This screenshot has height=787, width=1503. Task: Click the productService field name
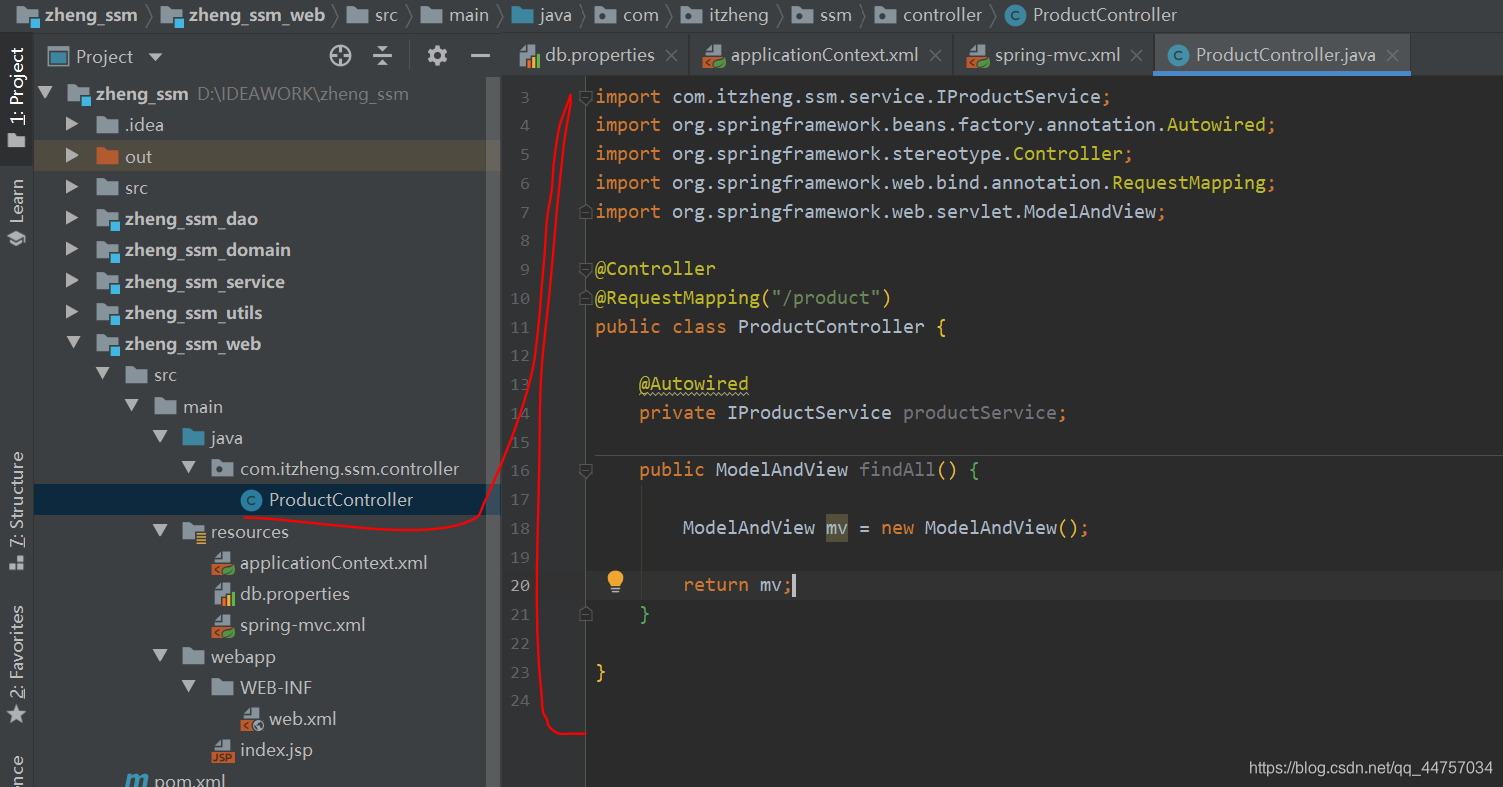click(979, 413)
